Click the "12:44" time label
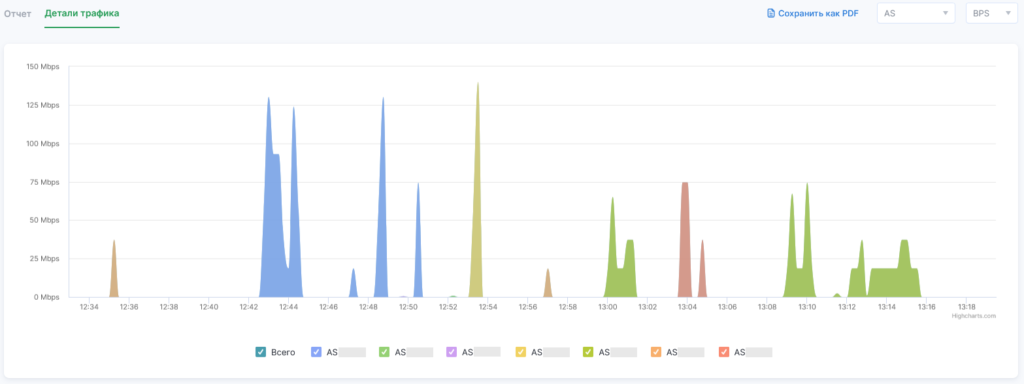Image resolution: width=1024 pixels, height=384 pixels. tap(288, 307)
